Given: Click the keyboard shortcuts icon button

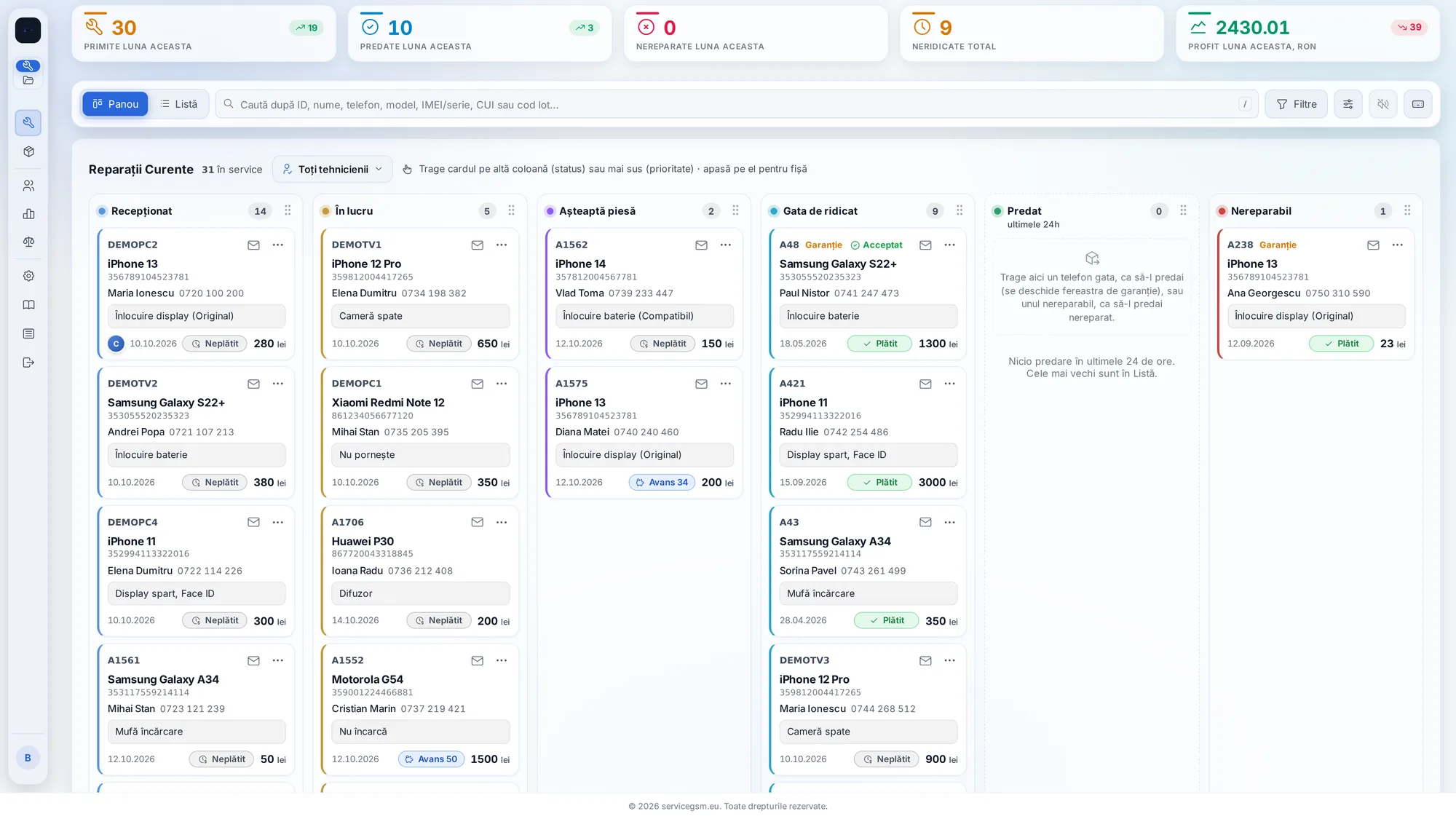Looking at the screenshot, I should click(x=1417, y=104).
